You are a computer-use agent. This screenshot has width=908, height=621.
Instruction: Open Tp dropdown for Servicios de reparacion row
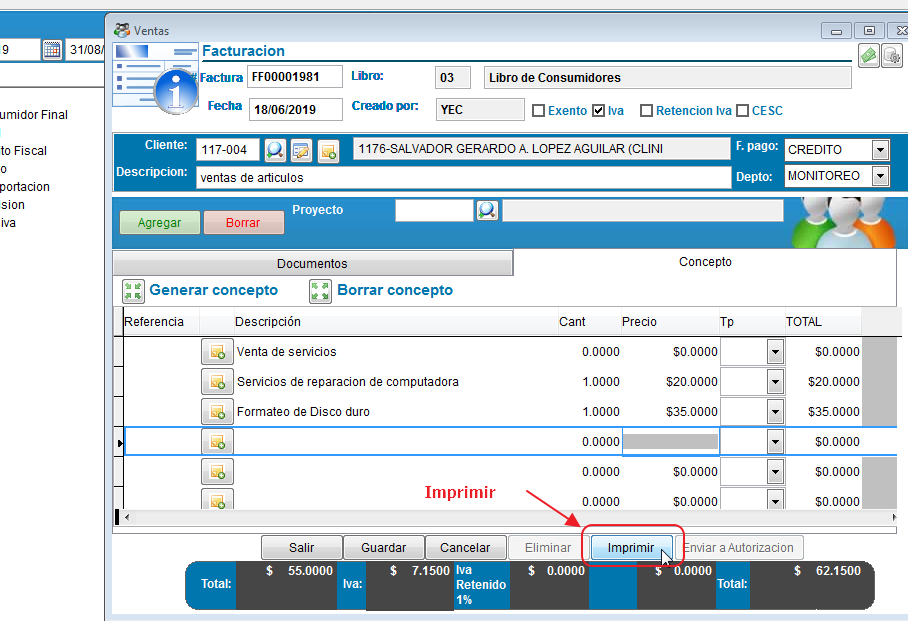[774, 382]
